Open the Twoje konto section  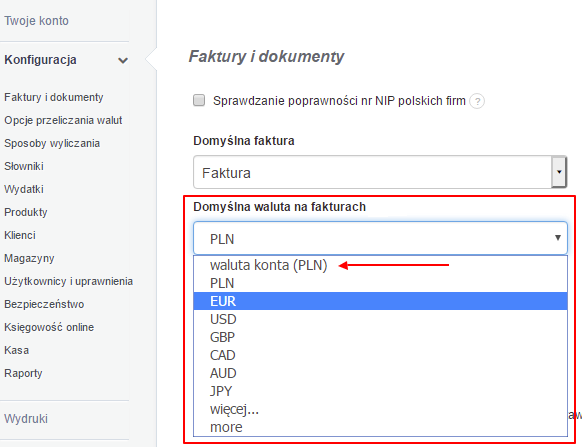click(x=36, y=21)
